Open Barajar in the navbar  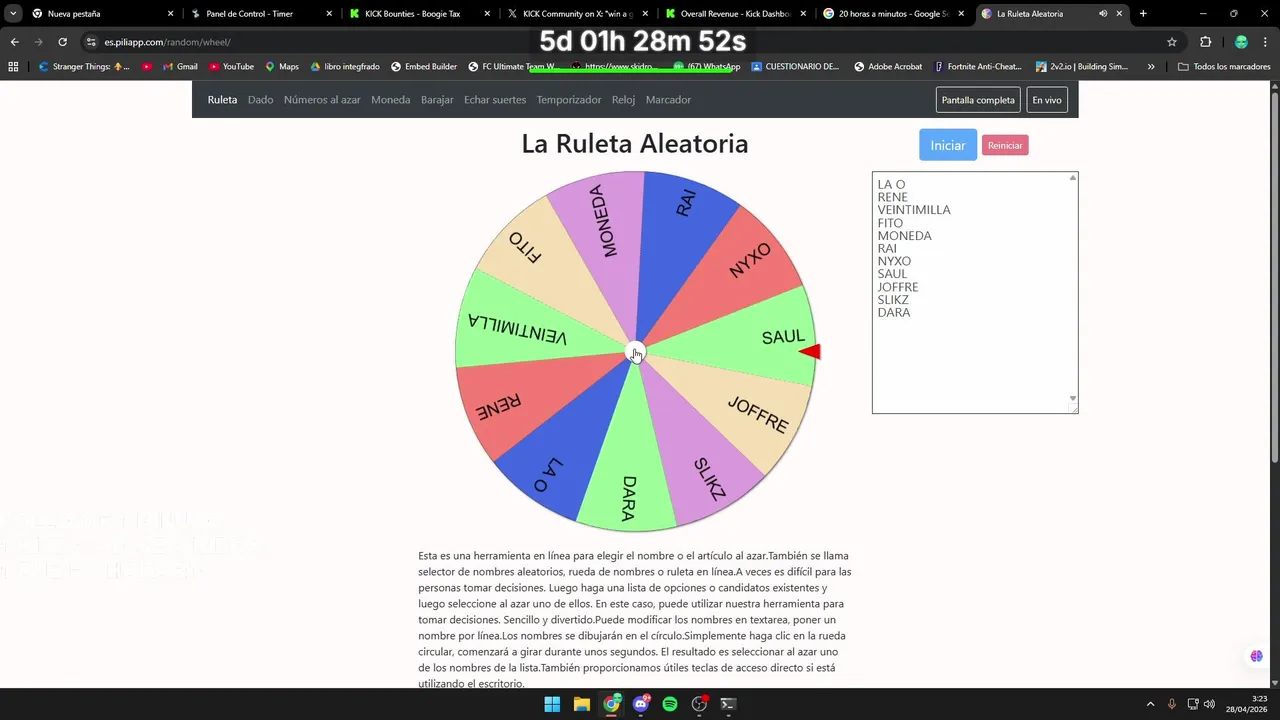pyautogui.click(x=437, y=100)
